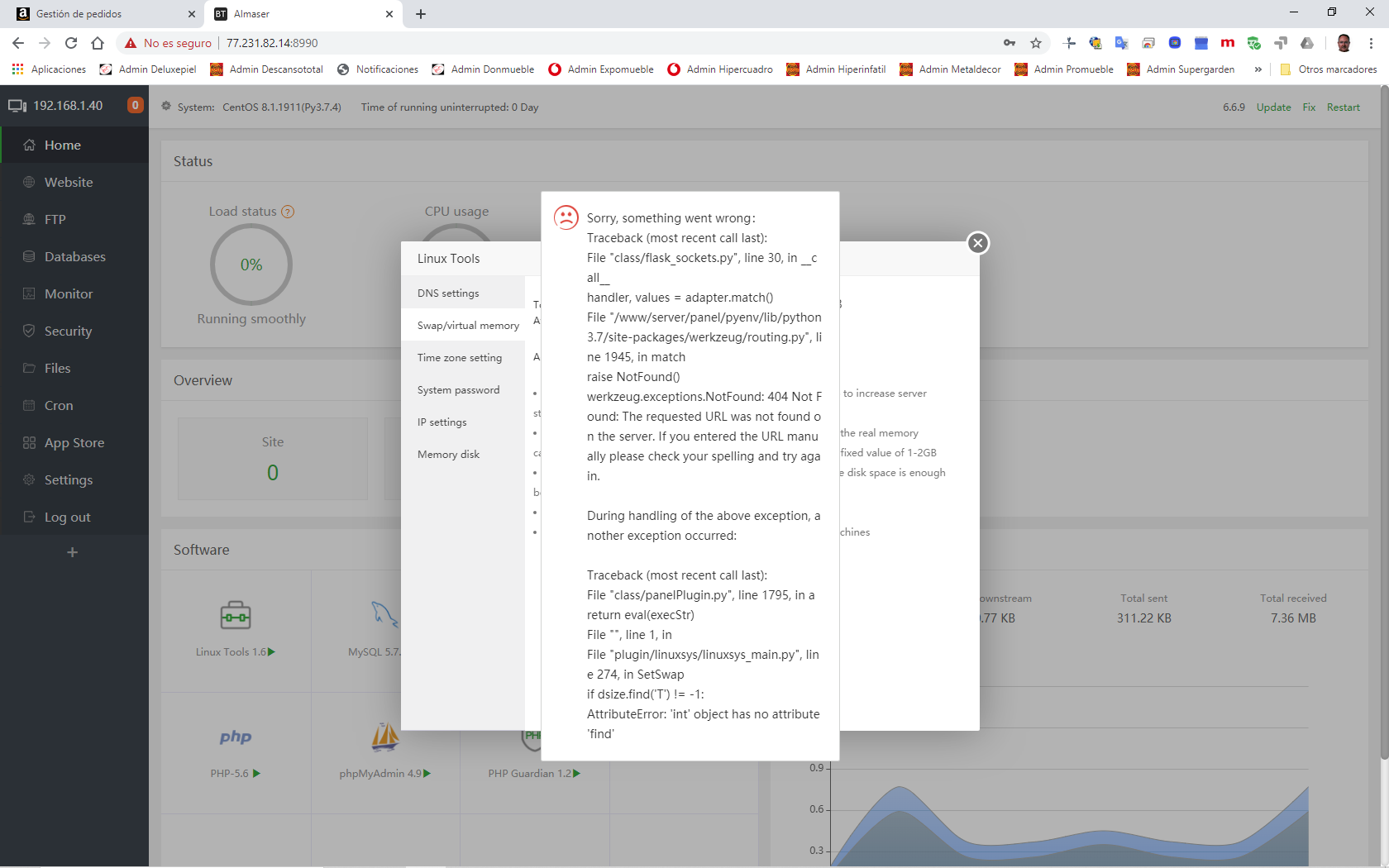Open a new browser tab
This screenshot has width=1389, height=868.
421,14
